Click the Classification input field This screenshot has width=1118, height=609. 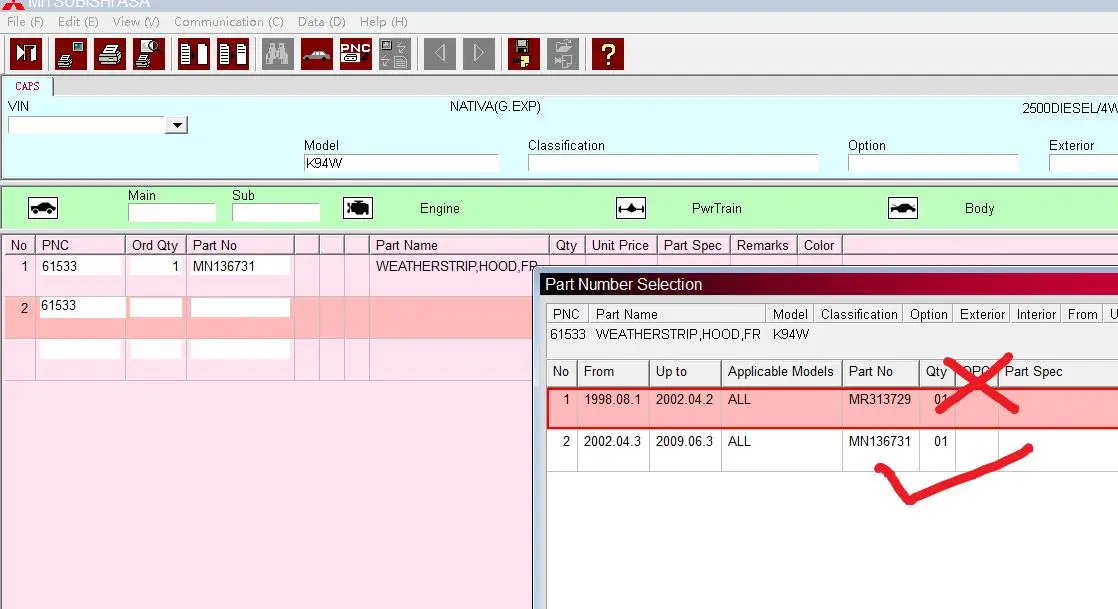coord(672,163)
